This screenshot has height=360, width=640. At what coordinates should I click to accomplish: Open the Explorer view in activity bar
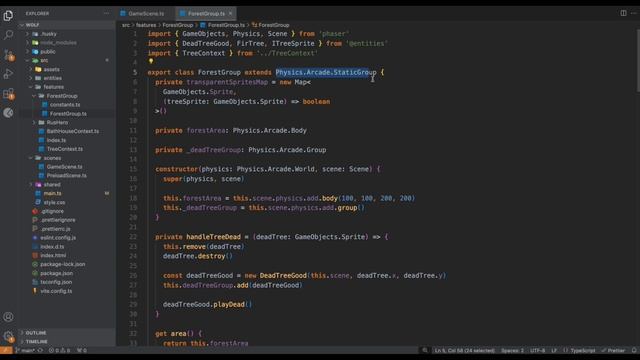[8, 16]
